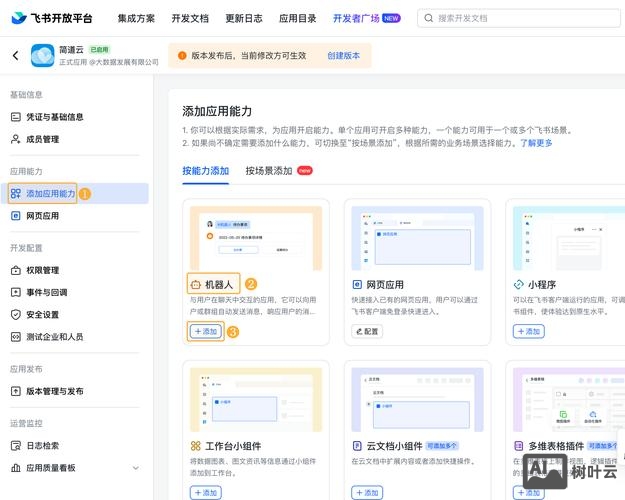The height and width of the screenshot is (500, 625).
Task: Click the 多维表格插件 preview thumbnail
Action: tap(569, 400)
